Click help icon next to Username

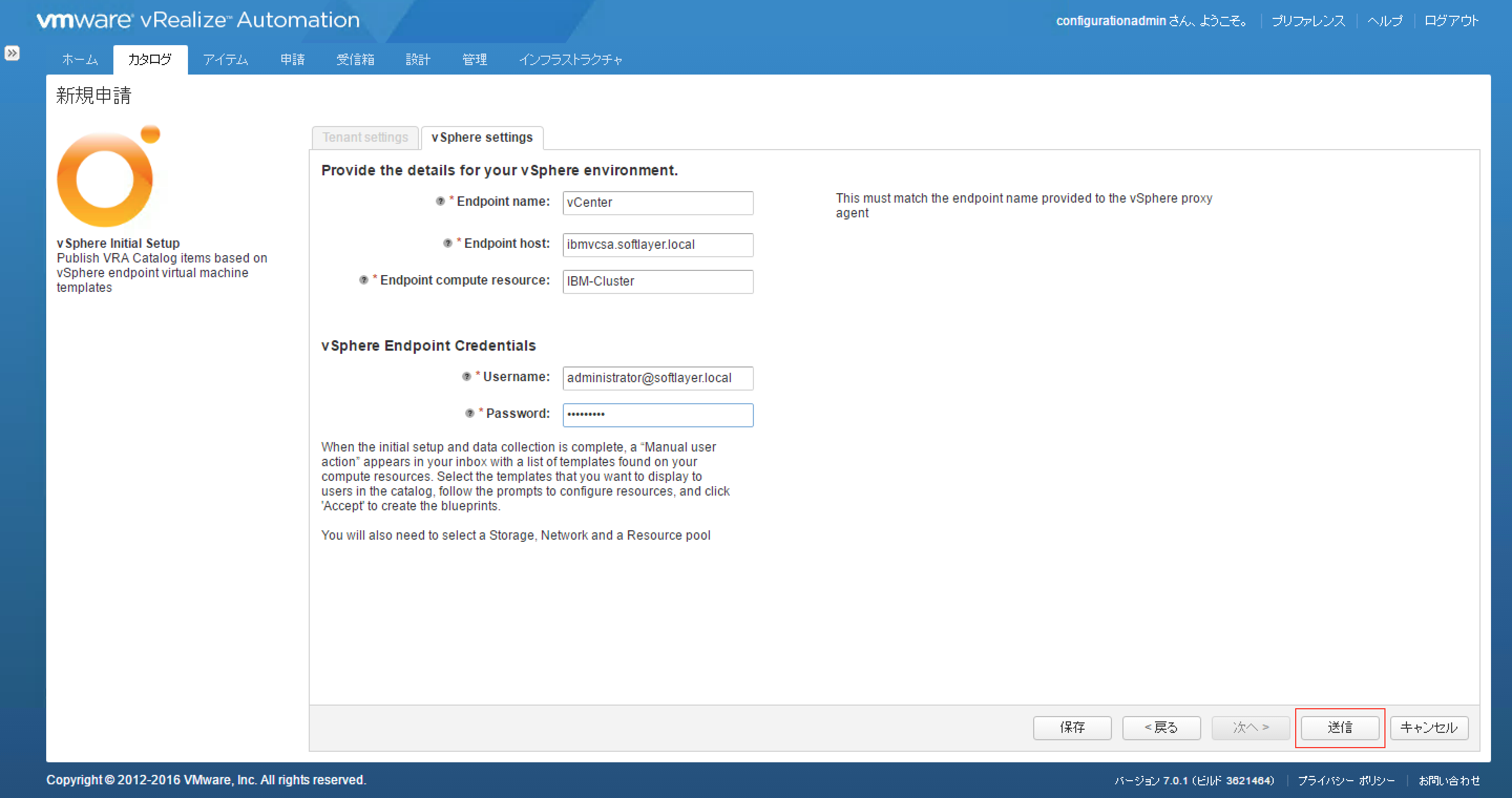[467, 377]
